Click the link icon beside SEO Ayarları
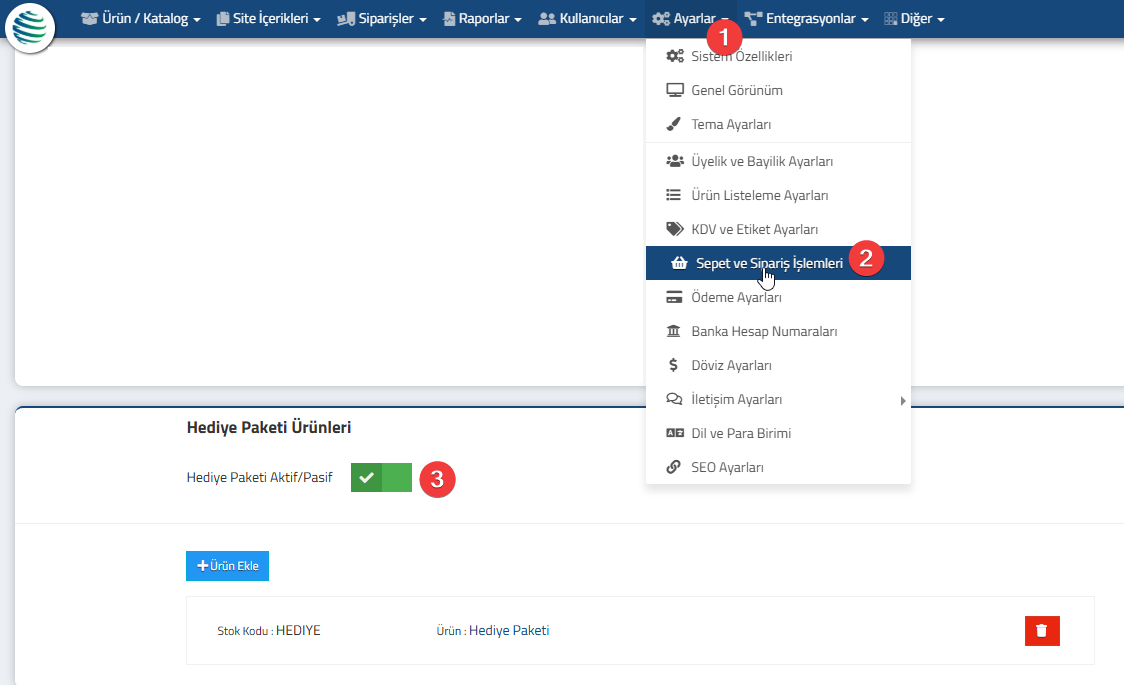The width and height of the screenshot is (1124, 685). 673,467
